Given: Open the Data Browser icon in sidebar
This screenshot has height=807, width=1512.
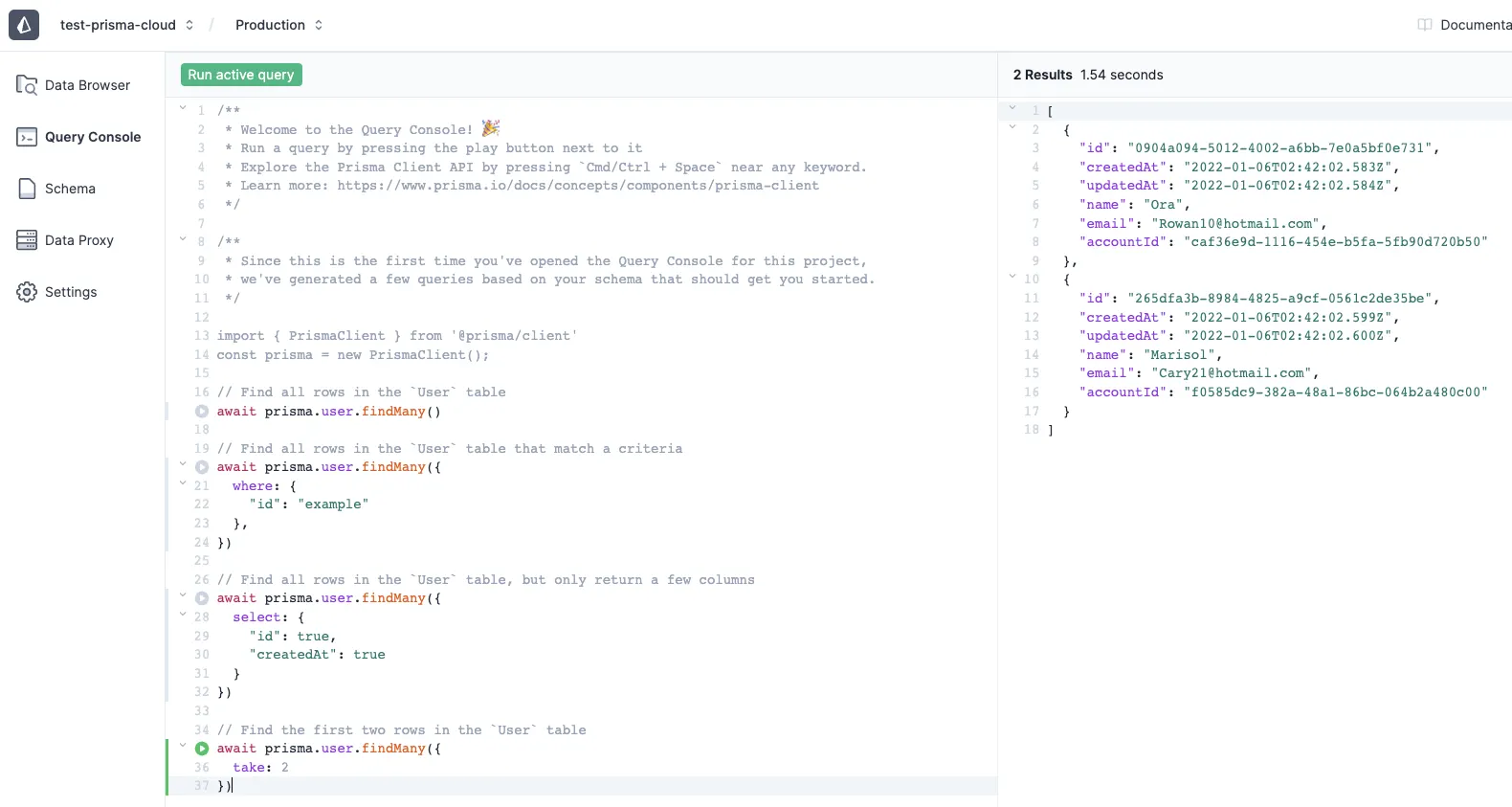Looking at the screenshot, I should (27, 85).
